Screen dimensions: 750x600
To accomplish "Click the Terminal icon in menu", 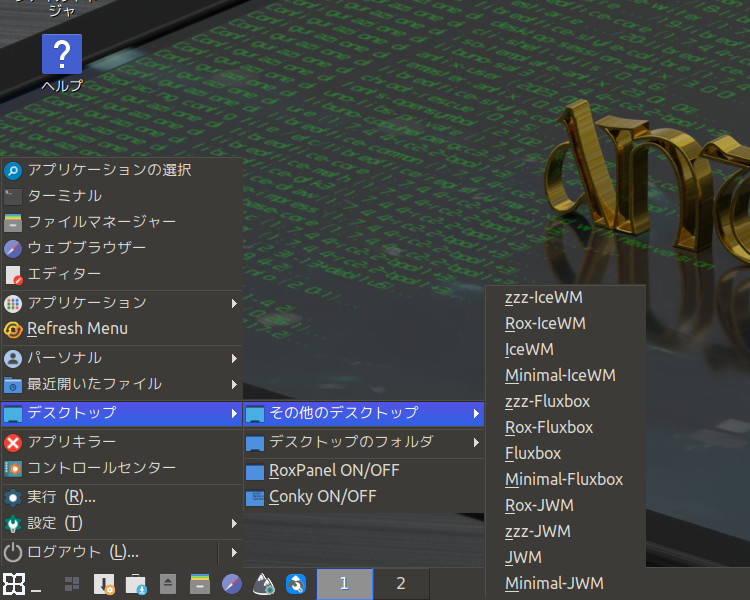I will pyautogui.click(x=13, y=196).
